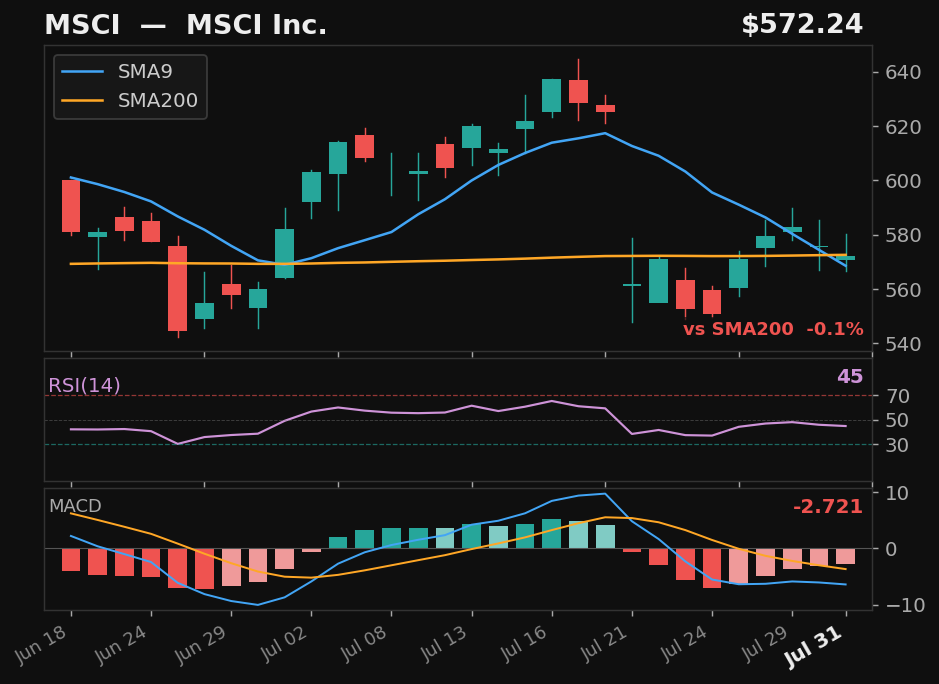
Task: Click the vs SMA200 -0.1% annotation
Action: pyautogui.click(x=773, y=329)
